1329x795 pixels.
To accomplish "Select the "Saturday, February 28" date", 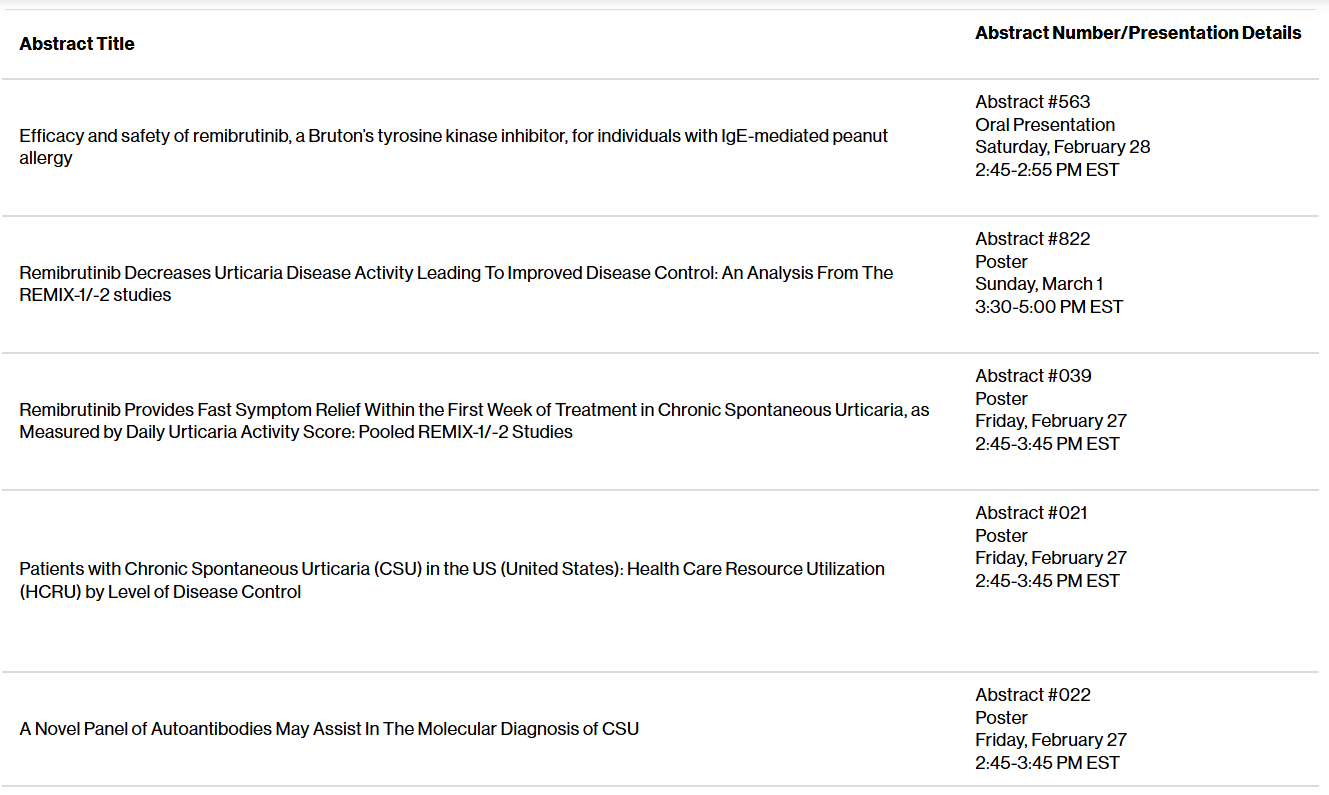I will tap(1063, 147).
